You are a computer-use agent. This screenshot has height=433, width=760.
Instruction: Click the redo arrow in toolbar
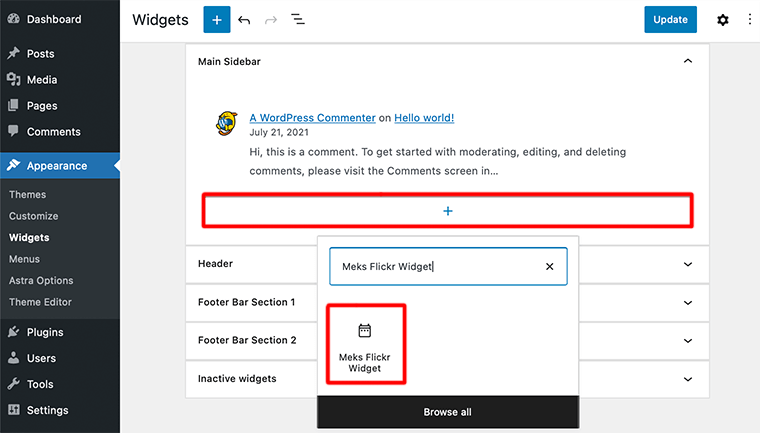pyautogui.click(x=271, y=19)
